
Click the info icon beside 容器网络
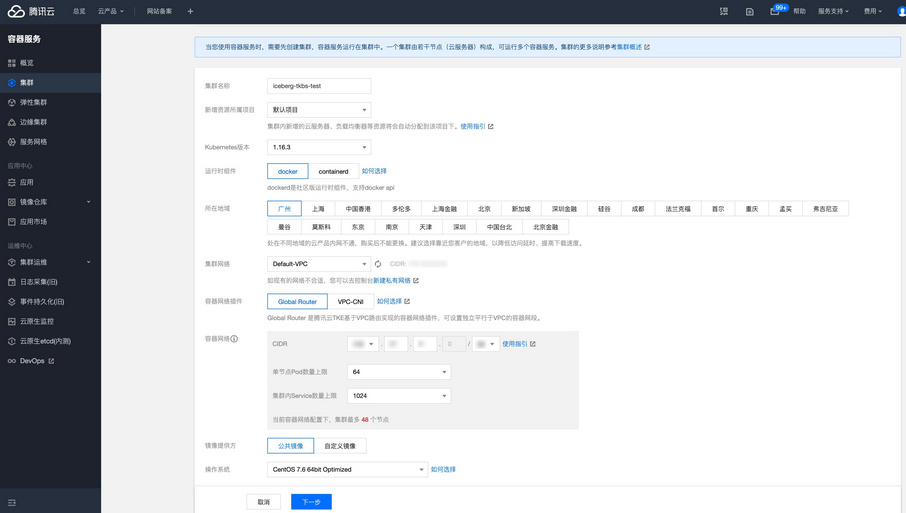pos(234,339)
